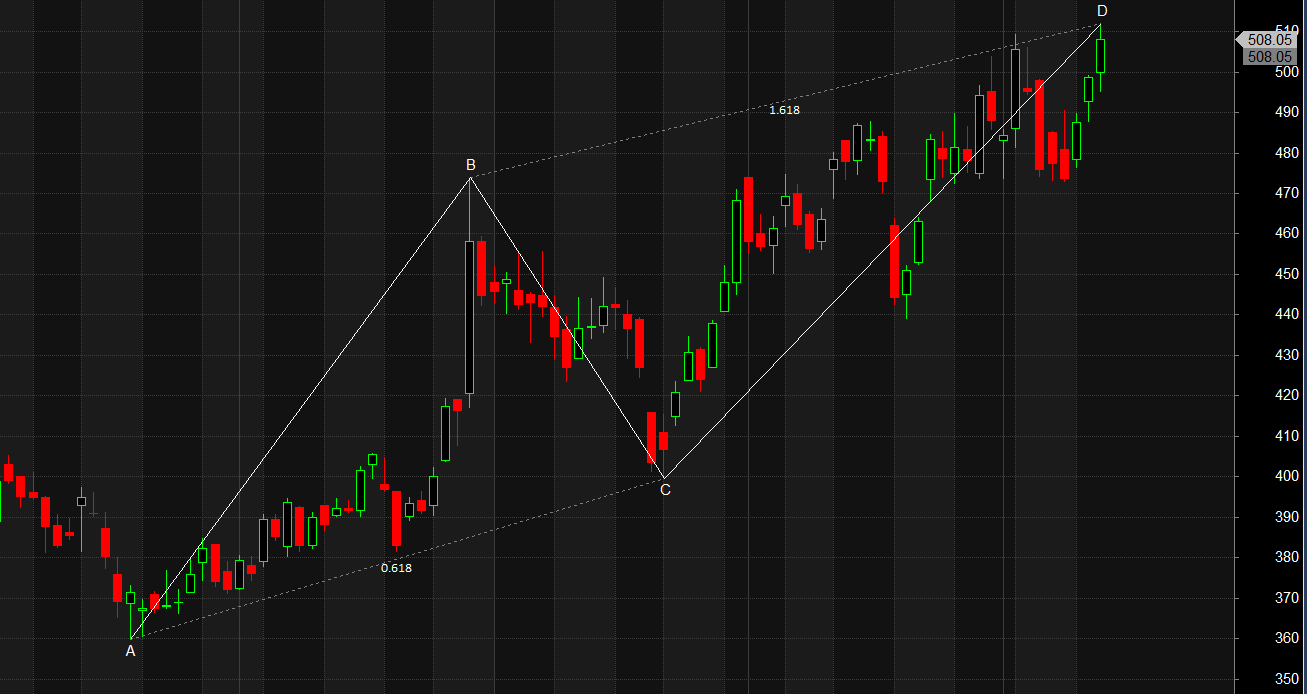The image size is (1307, 694).
Task: Select the red candle directly above point C
Action: (652, 436)
